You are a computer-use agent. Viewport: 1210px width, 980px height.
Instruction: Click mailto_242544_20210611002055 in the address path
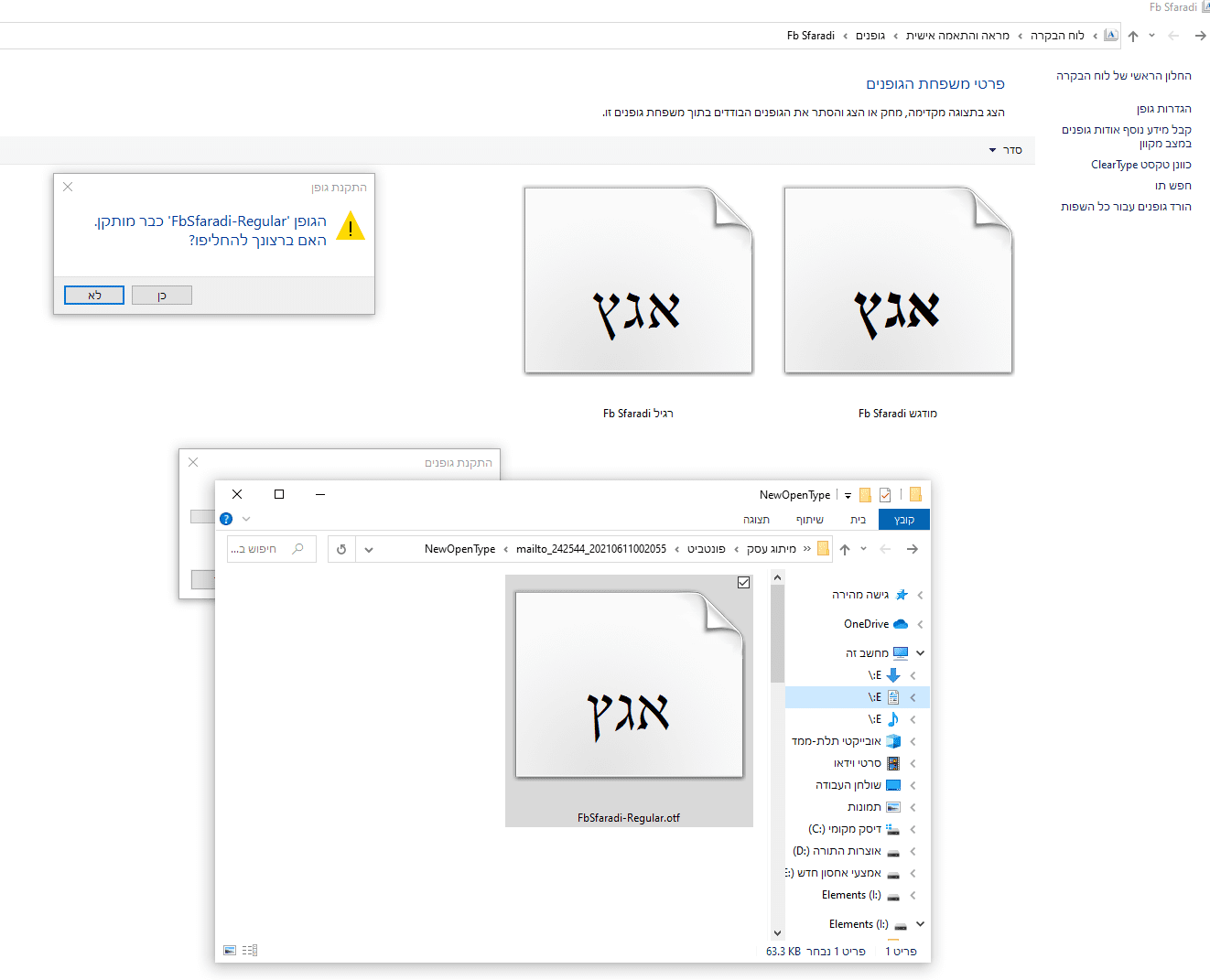pyautogui.click(x=591, y=549)
